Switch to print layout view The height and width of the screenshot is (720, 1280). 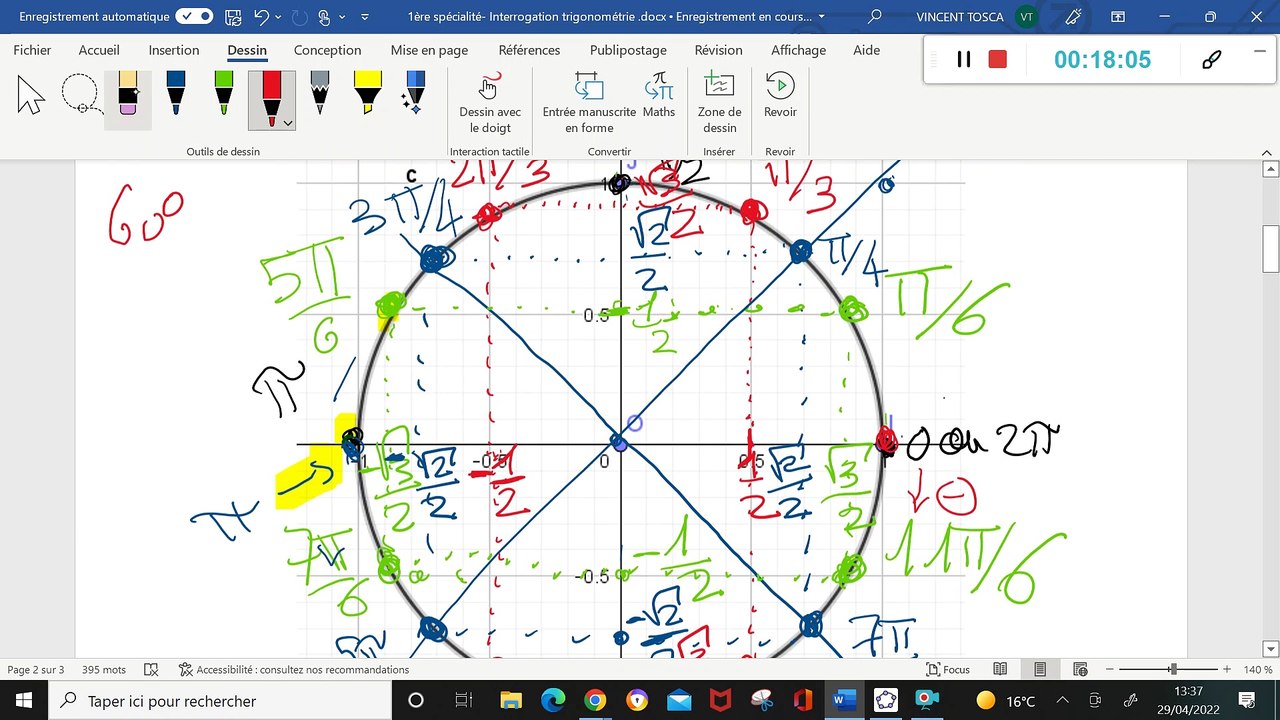point(1040,670)
